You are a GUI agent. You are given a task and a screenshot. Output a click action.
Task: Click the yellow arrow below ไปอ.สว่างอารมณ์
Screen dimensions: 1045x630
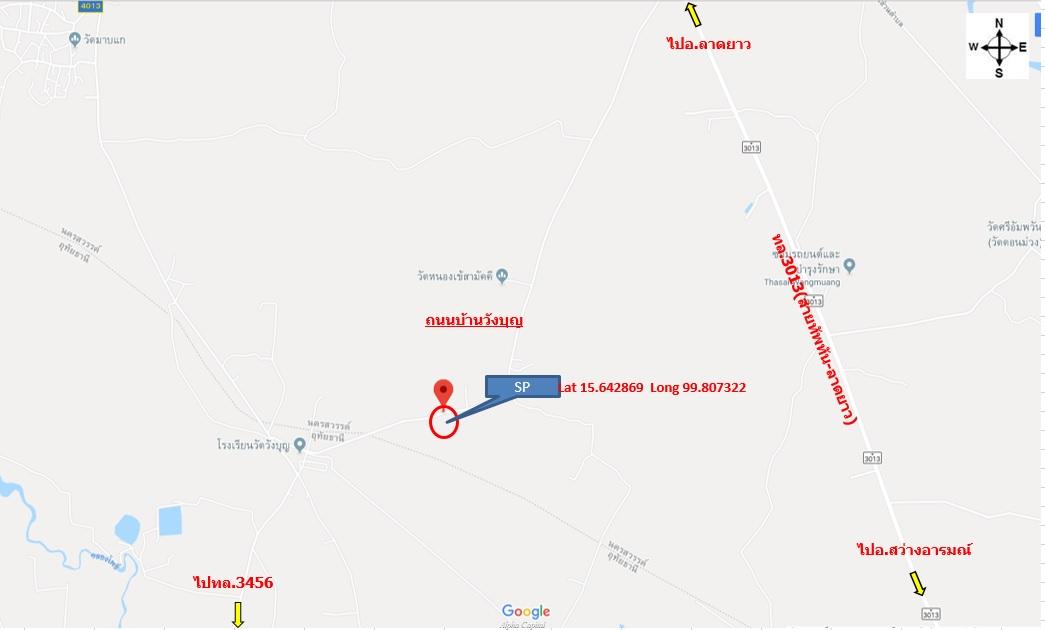pyautogui.click(x=918, y=583)
